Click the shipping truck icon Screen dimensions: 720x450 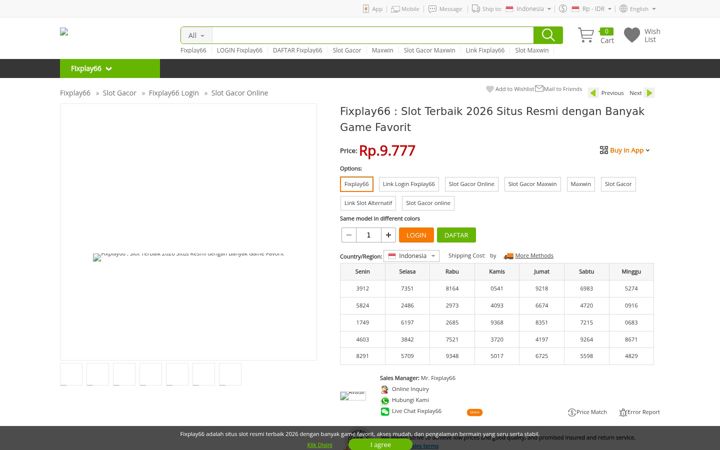[x=508, y=256]
